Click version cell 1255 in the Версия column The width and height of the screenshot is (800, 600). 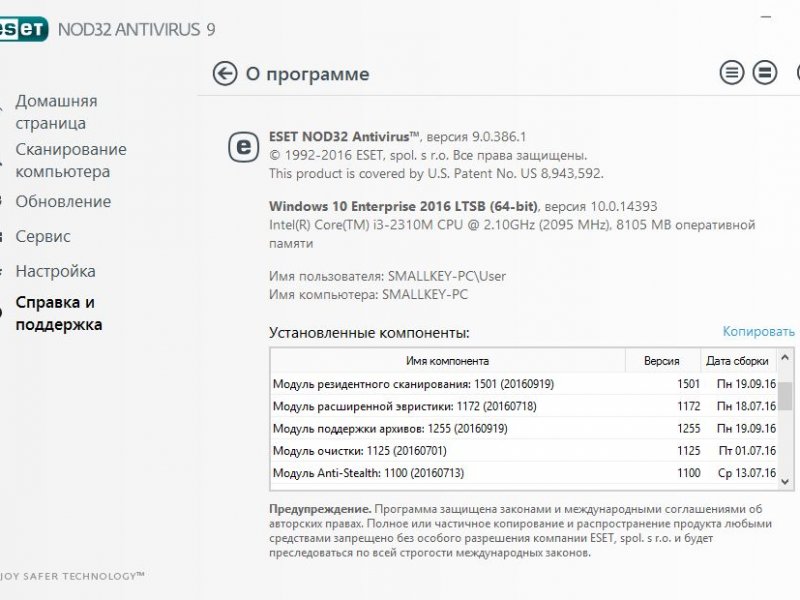point(688,429)
